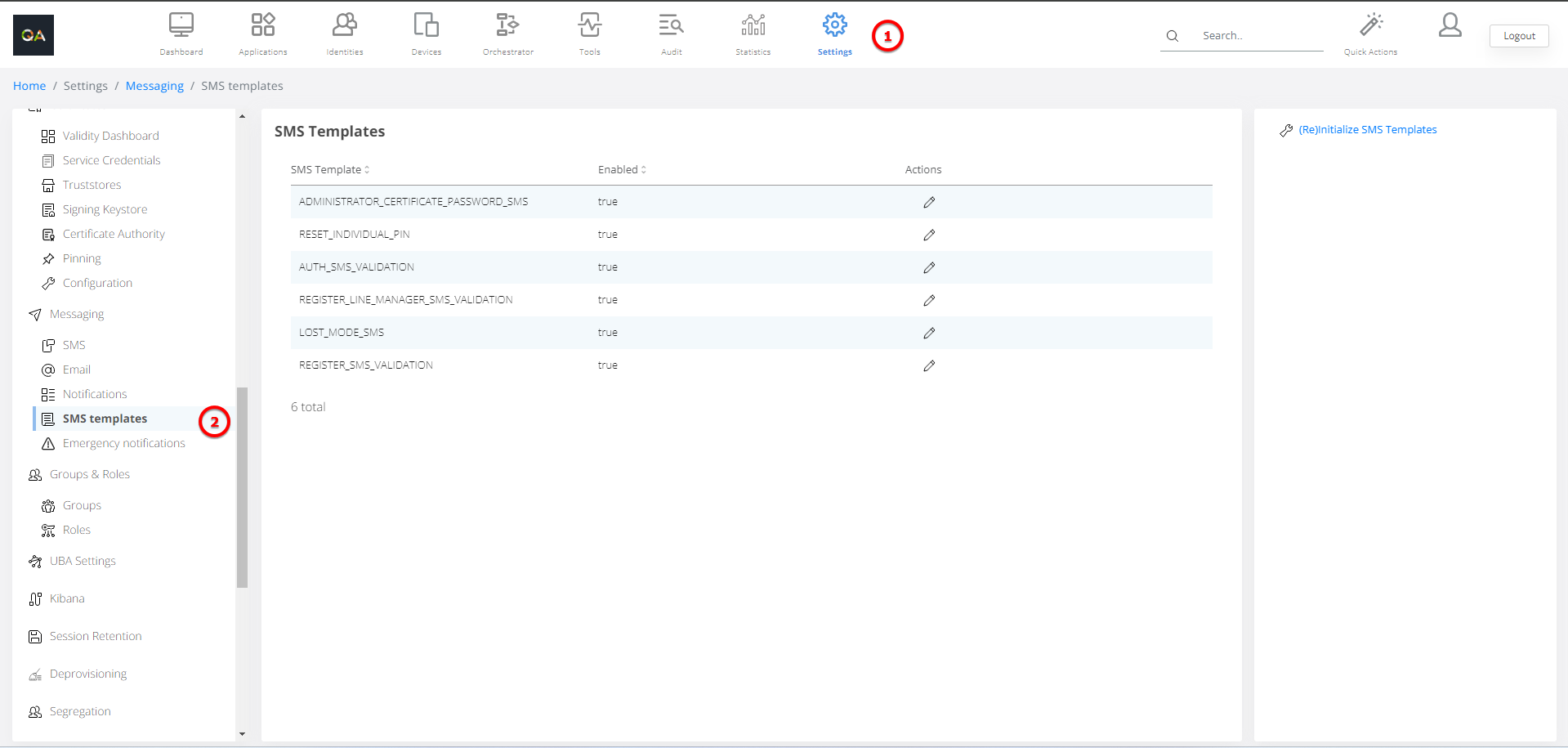Expand Groups & Roles sidebar section
This screenshot has height=748, width=1568.
[89, 475]
